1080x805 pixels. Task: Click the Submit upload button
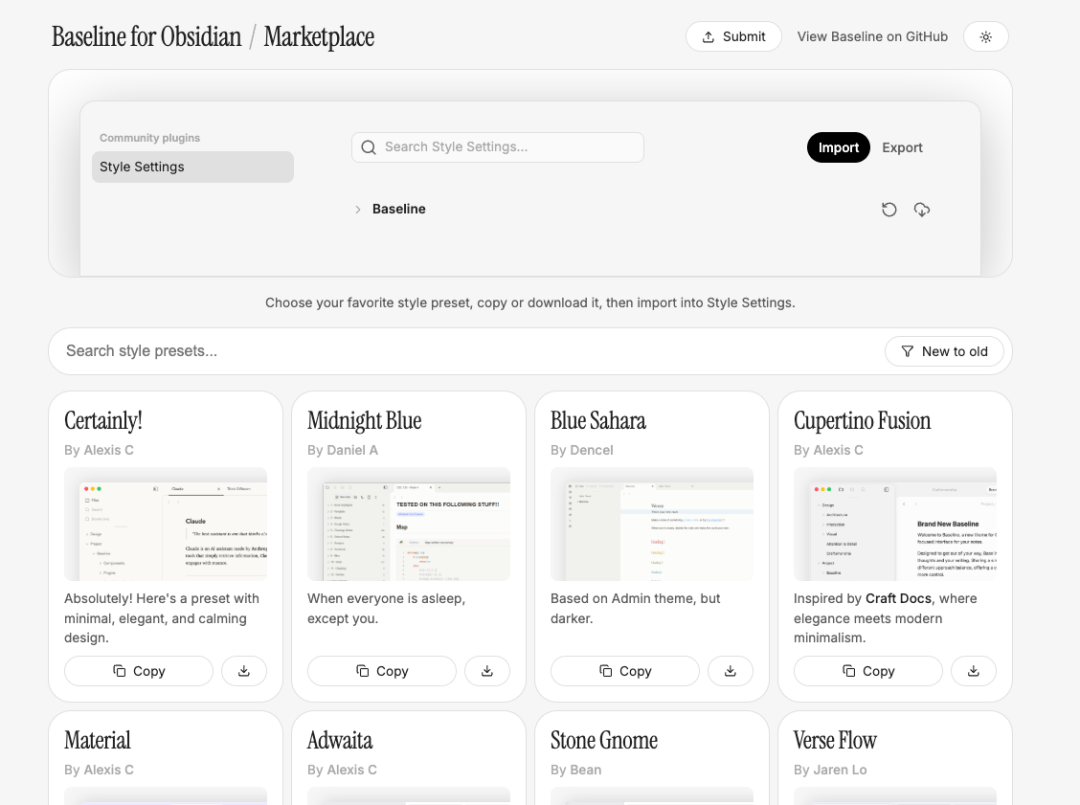point(734,36)
